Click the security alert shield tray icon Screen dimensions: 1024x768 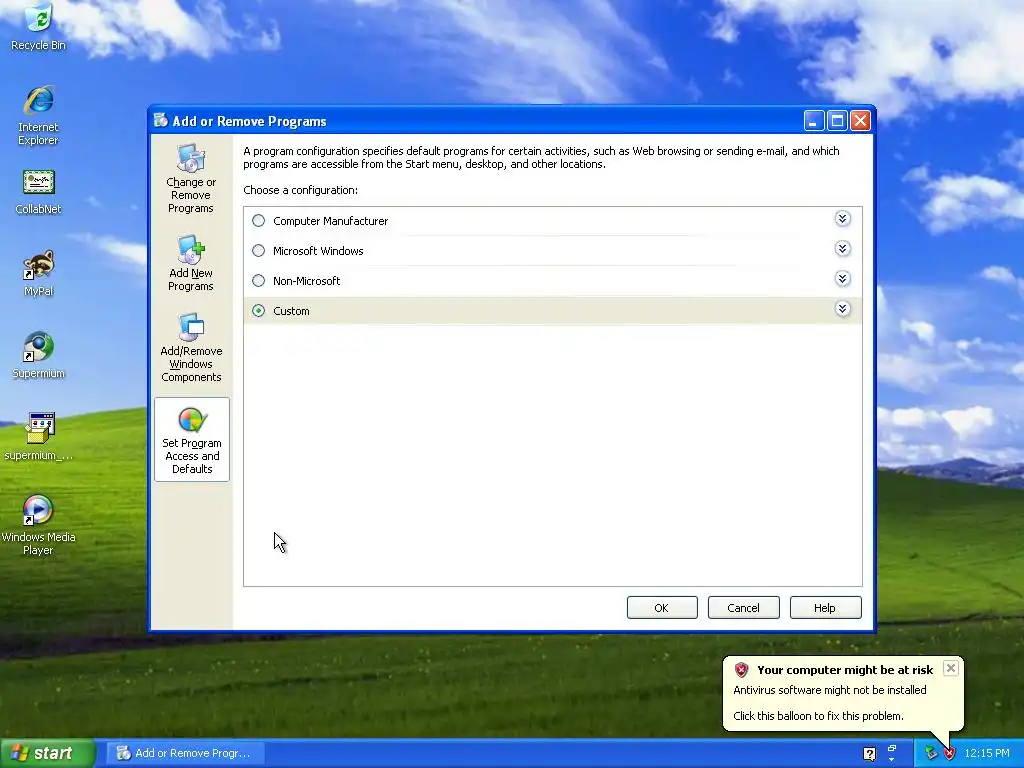pos(949,753)
